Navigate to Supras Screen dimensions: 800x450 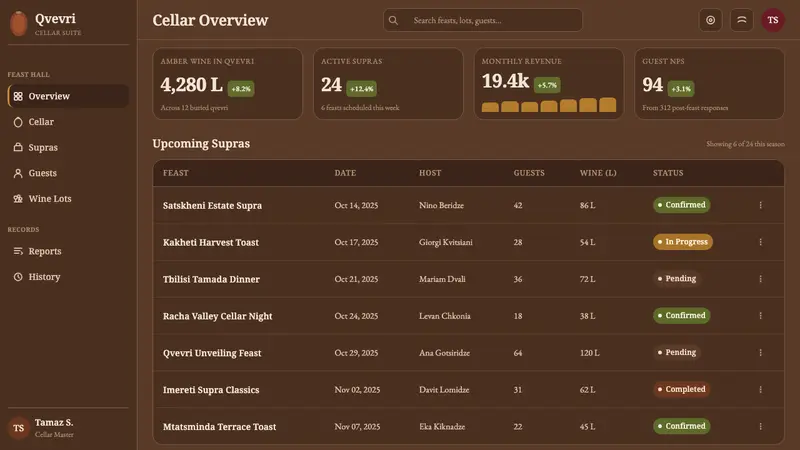(68, 147)
